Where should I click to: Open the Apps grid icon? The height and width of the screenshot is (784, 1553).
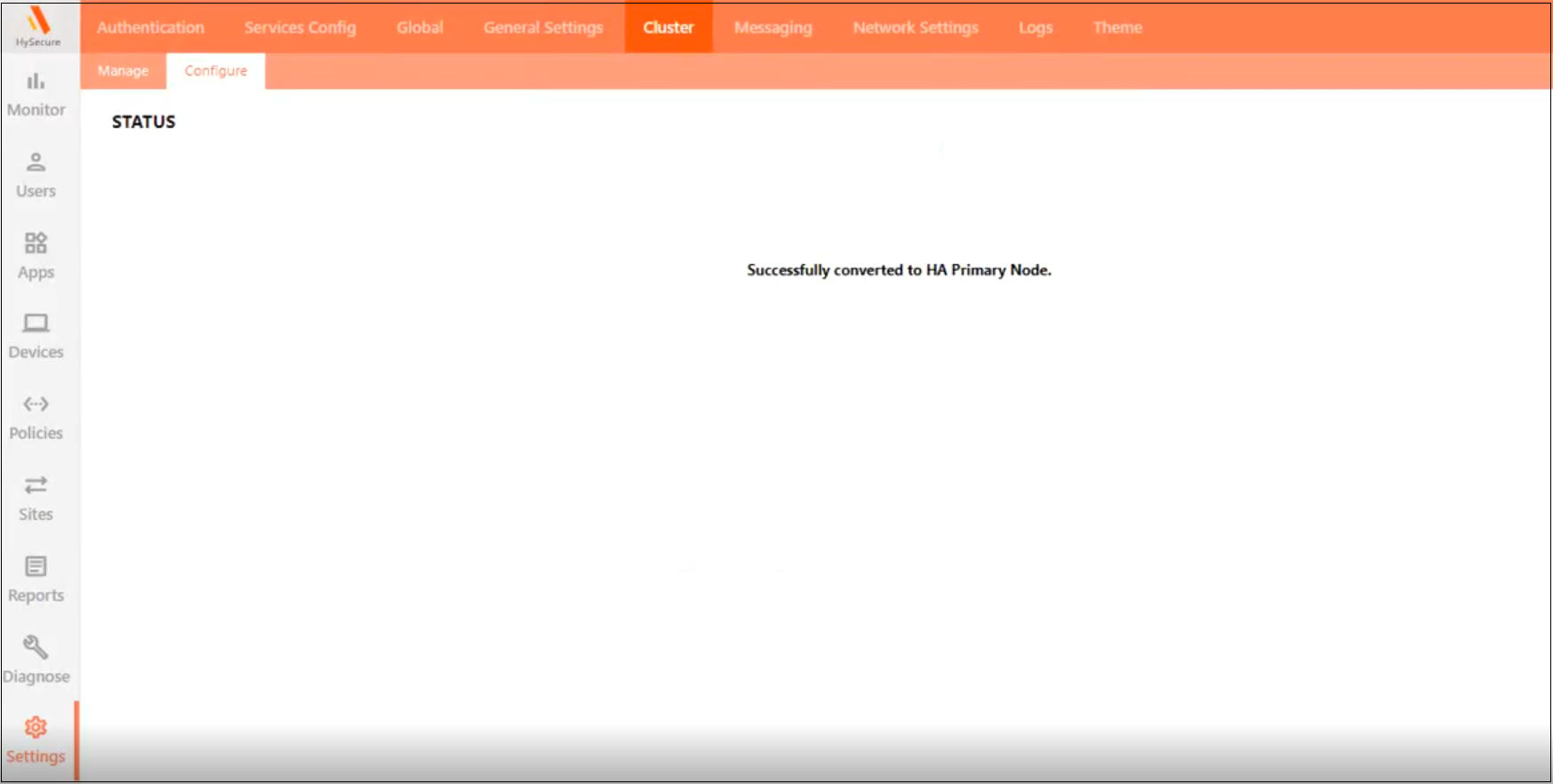click(36, 244)
